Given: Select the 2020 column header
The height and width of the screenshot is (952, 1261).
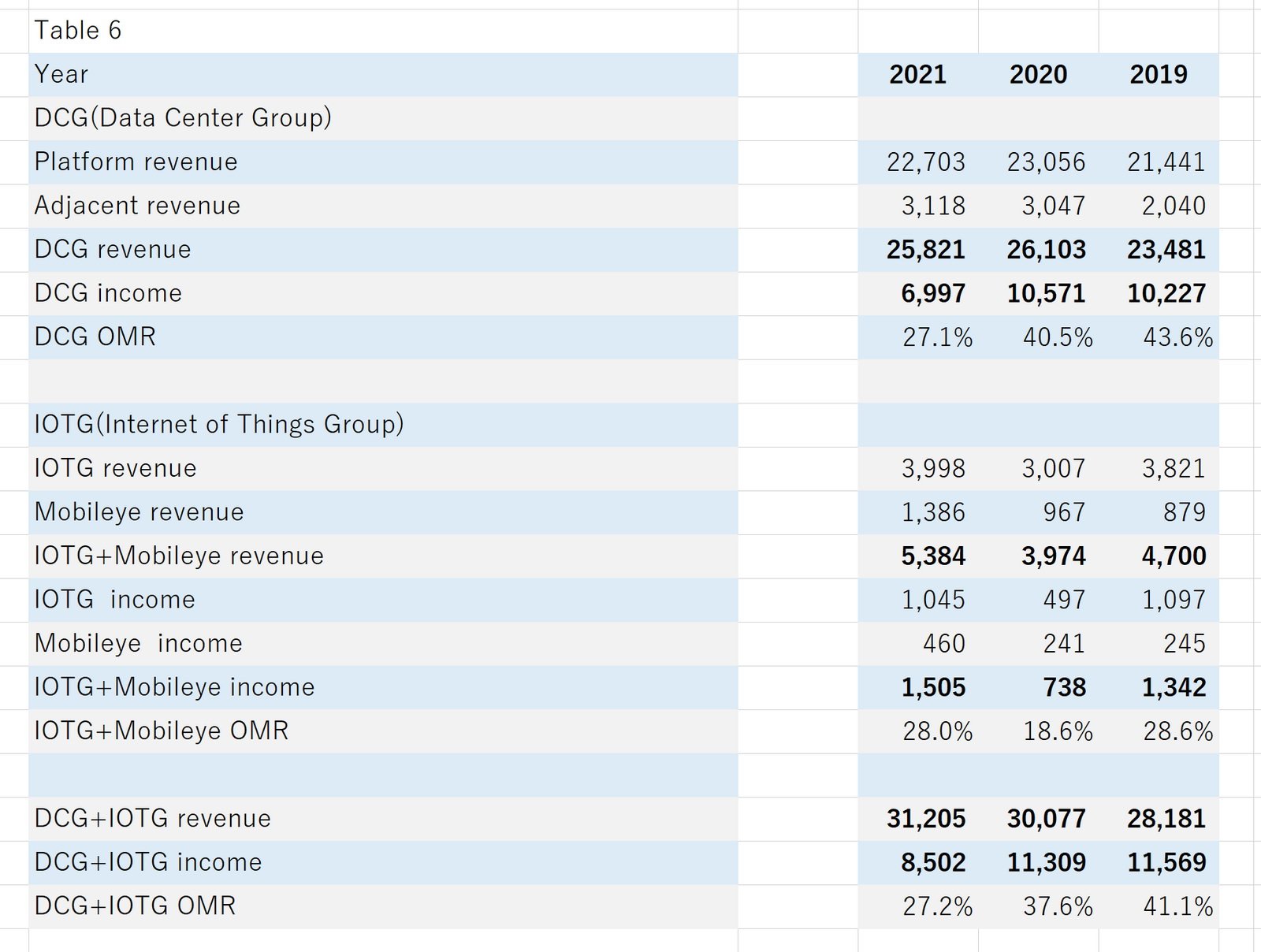Looking at the screenshot, I should [1039, 75].
